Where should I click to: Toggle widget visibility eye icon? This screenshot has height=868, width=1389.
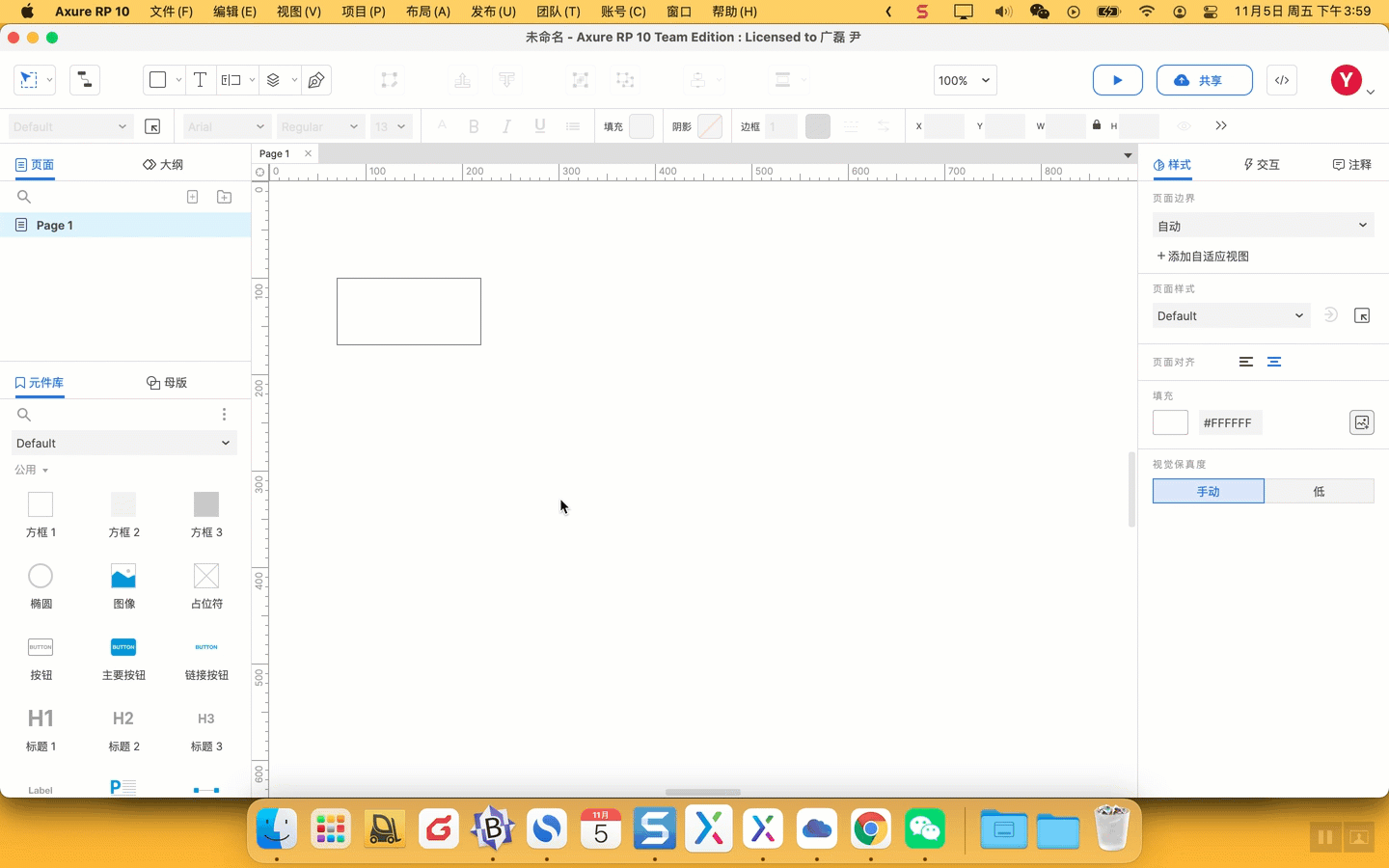[x=1184, y=126]
